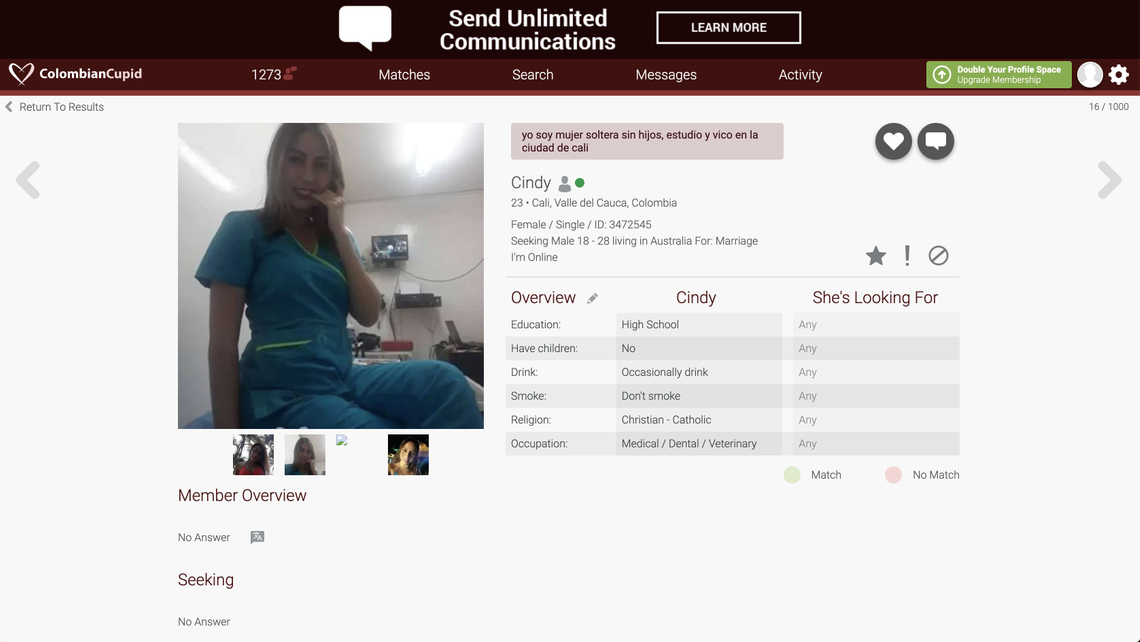Go back via Return To Results
This screenshot has height=642, width=1140.
coord(55,107)
